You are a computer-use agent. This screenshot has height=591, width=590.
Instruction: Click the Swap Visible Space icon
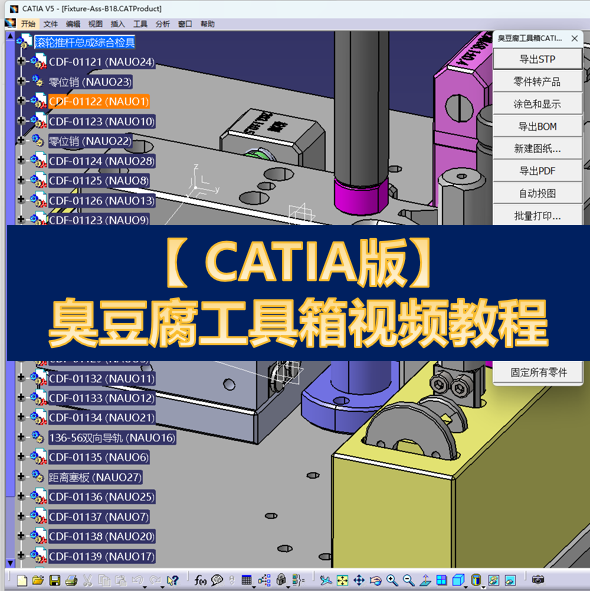pos(510,580)
